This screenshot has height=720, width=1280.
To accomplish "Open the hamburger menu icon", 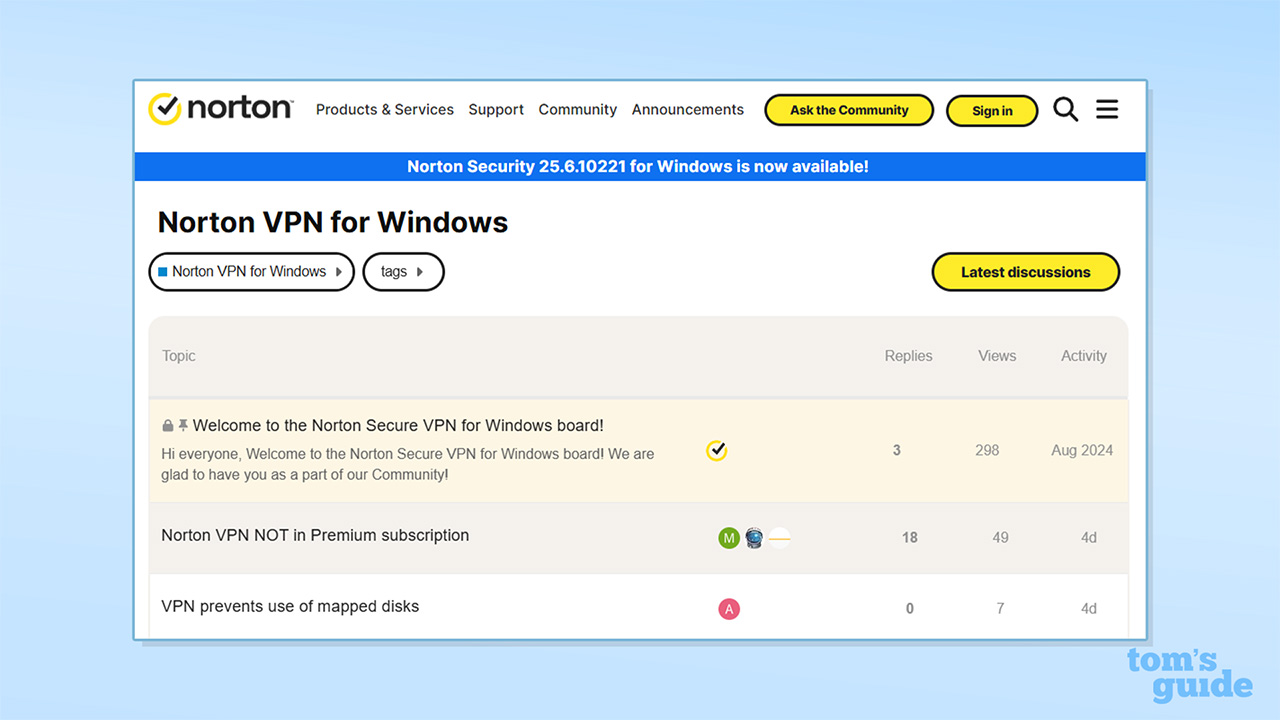I will 1107,110.
